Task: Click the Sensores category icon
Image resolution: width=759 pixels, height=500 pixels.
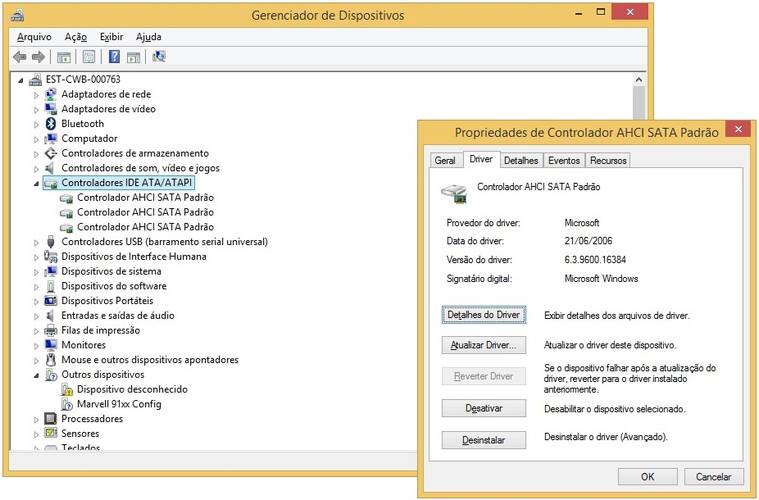Action: click(x=51, y=433)
